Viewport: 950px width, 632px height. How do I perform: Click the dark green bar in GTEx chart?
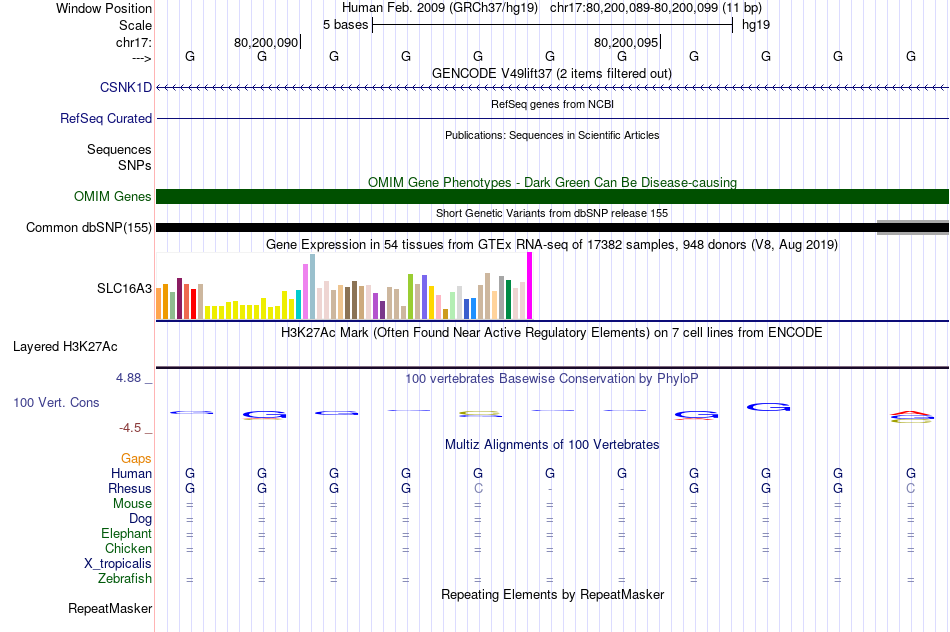pyautogui.click(x=509, y=299)
